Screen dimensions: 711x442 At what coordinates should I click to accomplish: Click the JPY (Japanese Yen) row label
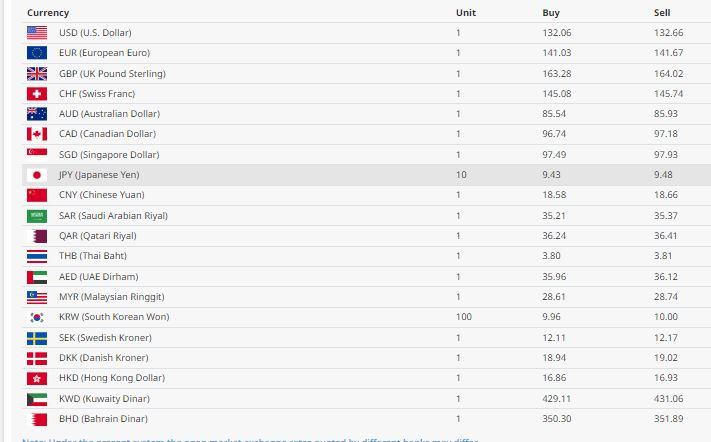tap(99, 175)
